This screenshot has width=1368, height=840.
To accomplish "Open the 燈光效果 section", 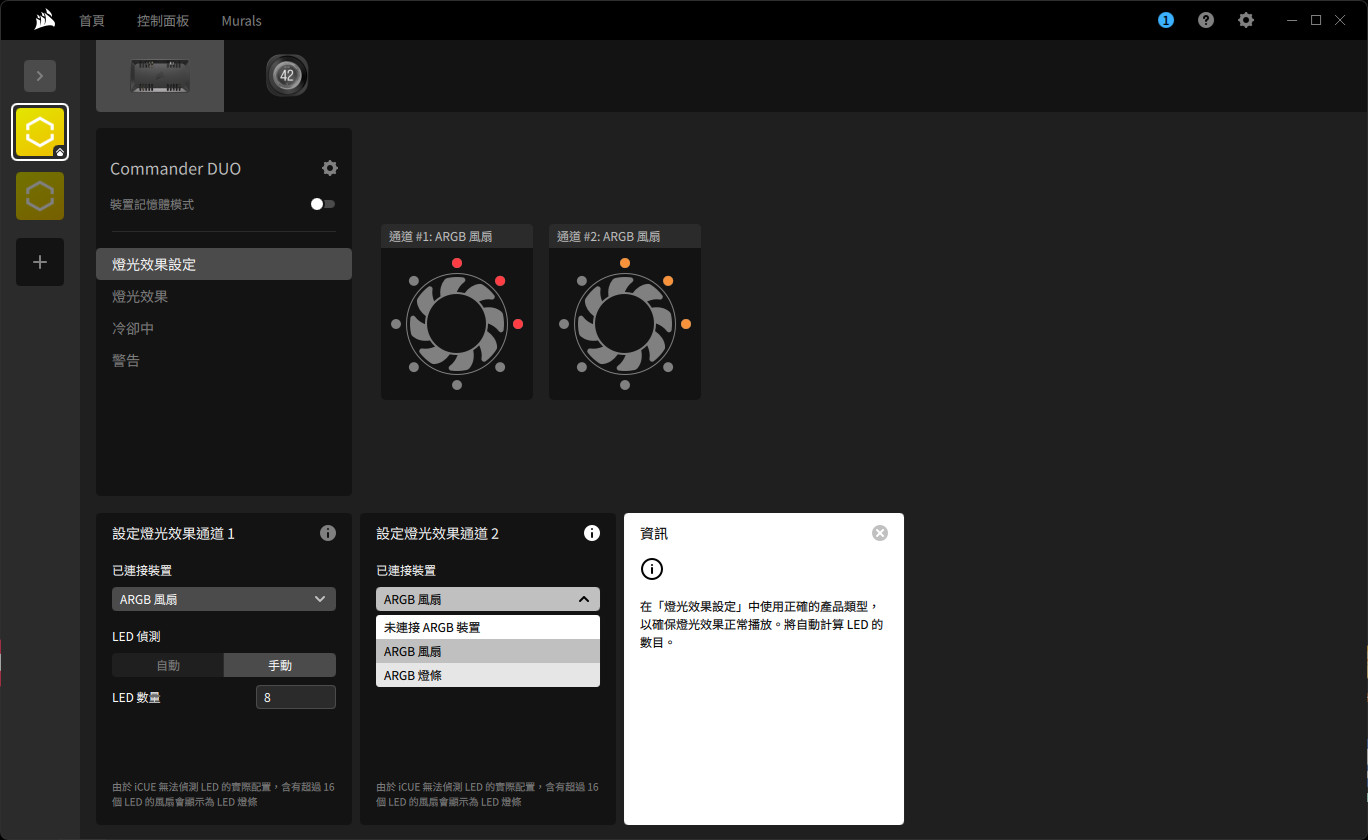I will click(x=140, y=297).
